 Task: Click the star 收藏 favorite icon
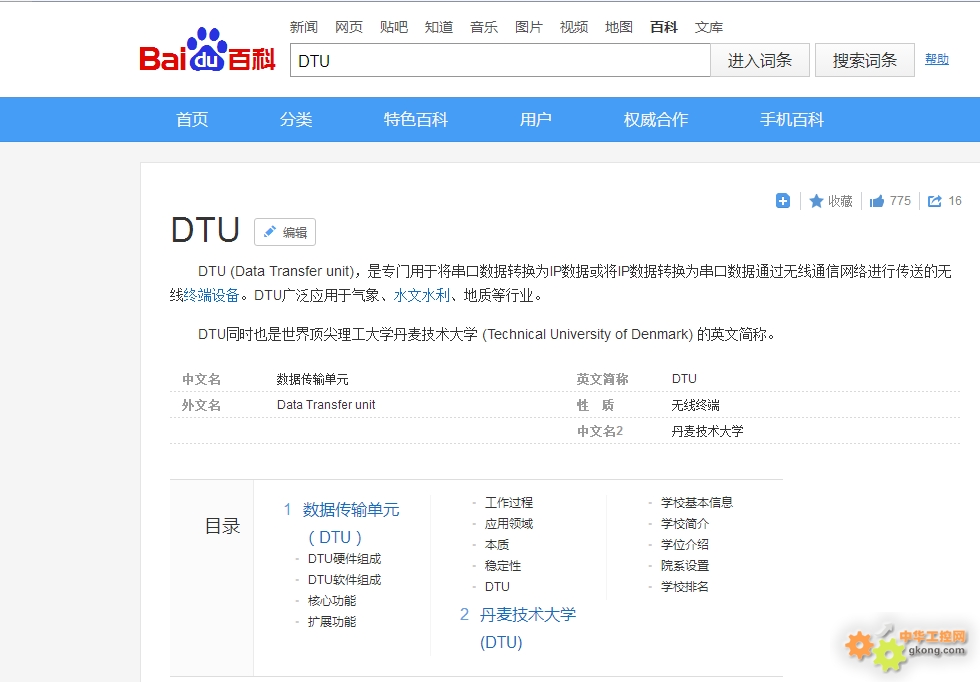pyautogui.click(x=816, y=201)
